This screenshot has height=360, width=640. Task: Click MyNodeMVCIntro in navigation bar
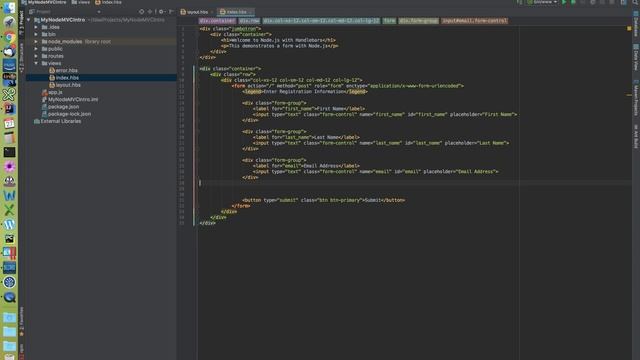44,2
